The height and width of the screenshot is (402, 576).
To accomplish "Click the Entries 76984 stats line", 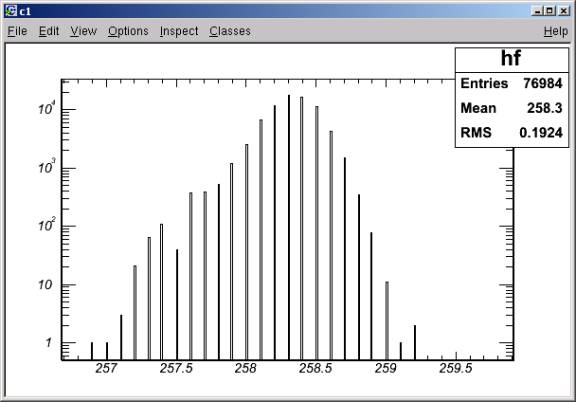I will click(511, 83).
